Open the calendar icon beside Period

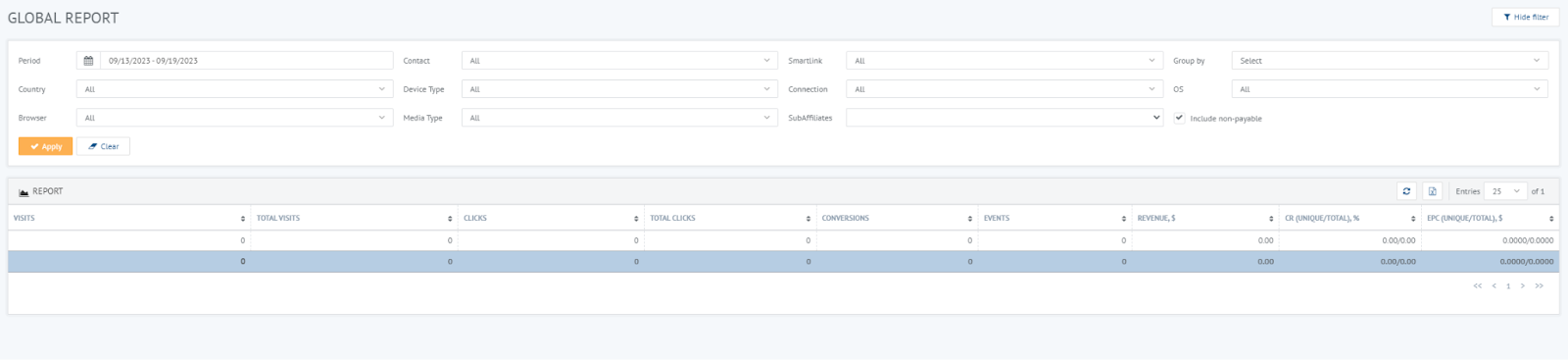[x=88, y=61]
